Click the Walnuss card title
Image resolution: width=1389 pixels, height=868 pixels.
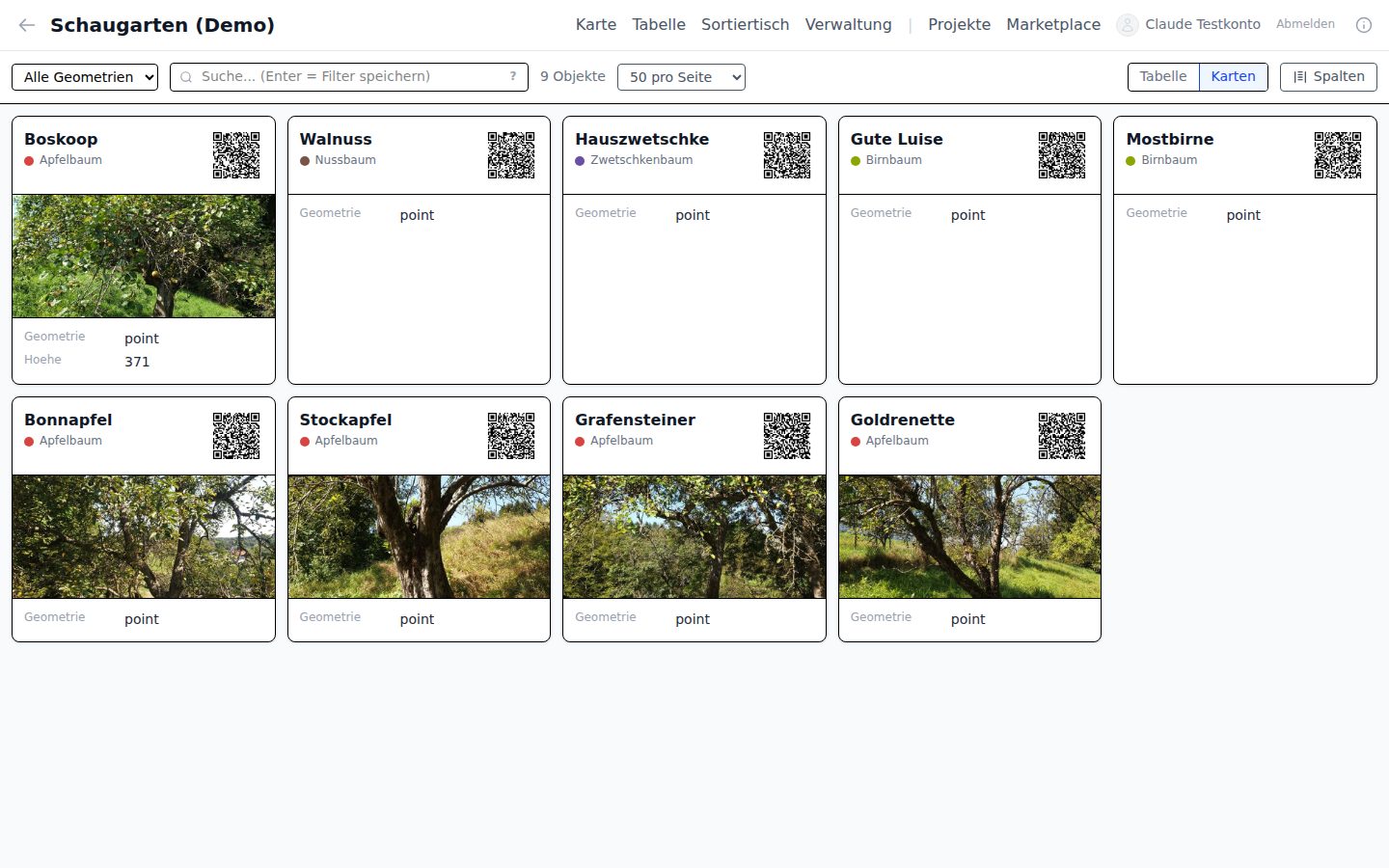(x=336, y=139)
